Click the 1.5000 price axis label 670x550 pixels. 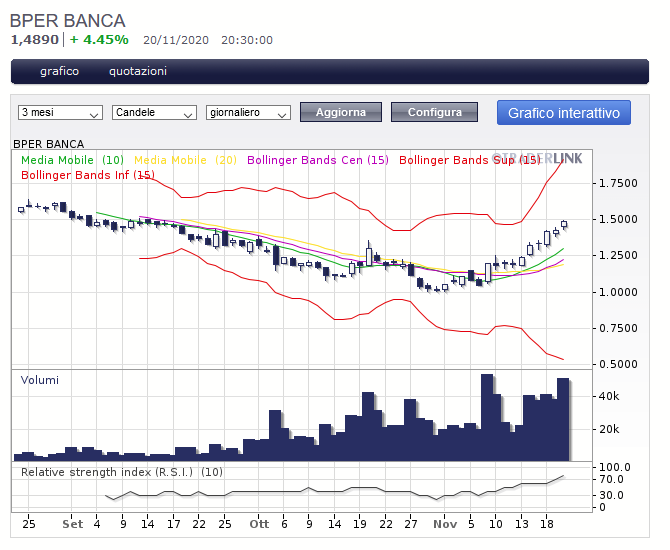click(618, 219)
